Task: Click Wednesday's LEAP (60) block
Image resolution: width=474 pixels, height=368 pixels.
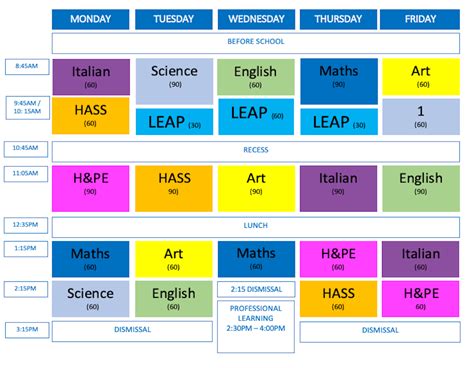Action: pyautogui.click(x=256, y=116)
